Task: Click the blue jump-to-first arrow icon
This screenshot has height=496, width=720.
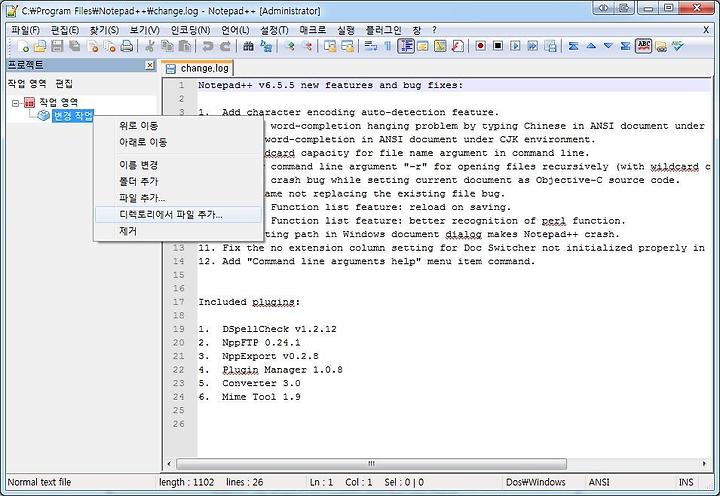Action: pyautogui.click(x=574, y=46)
